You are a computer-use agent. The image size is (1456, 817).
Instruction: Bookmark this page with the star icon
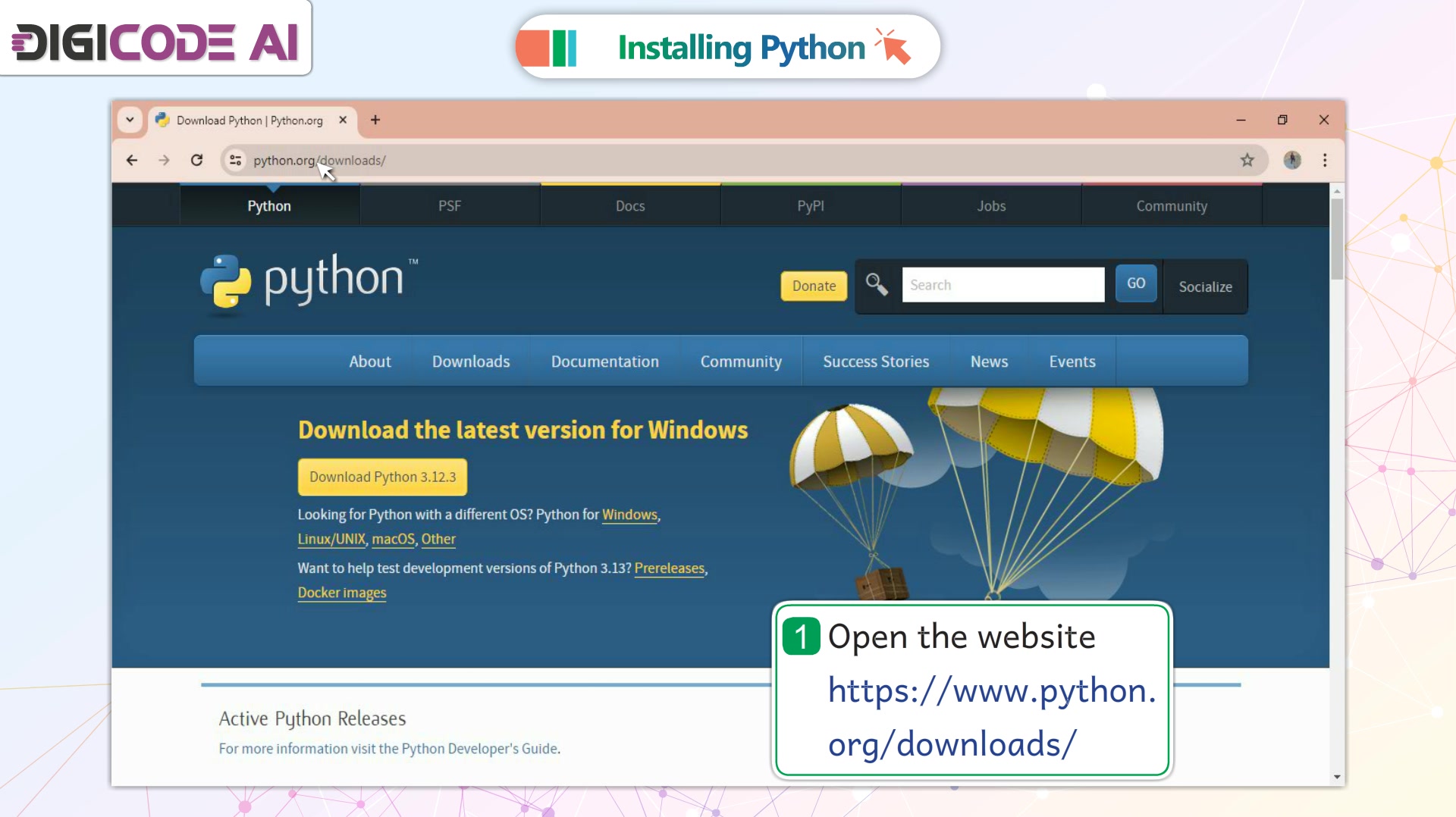click(1247, 160)
